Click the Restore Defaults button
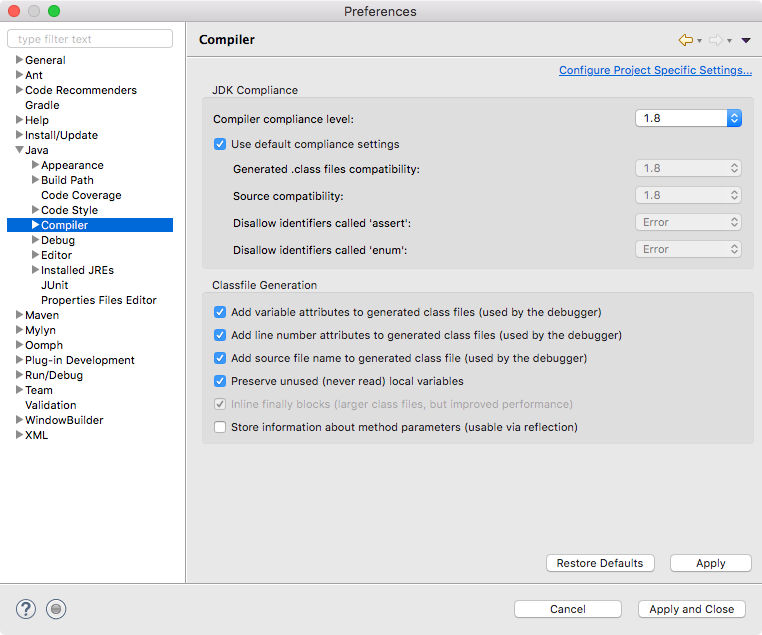762x635 pixels. tap(600, 563)
